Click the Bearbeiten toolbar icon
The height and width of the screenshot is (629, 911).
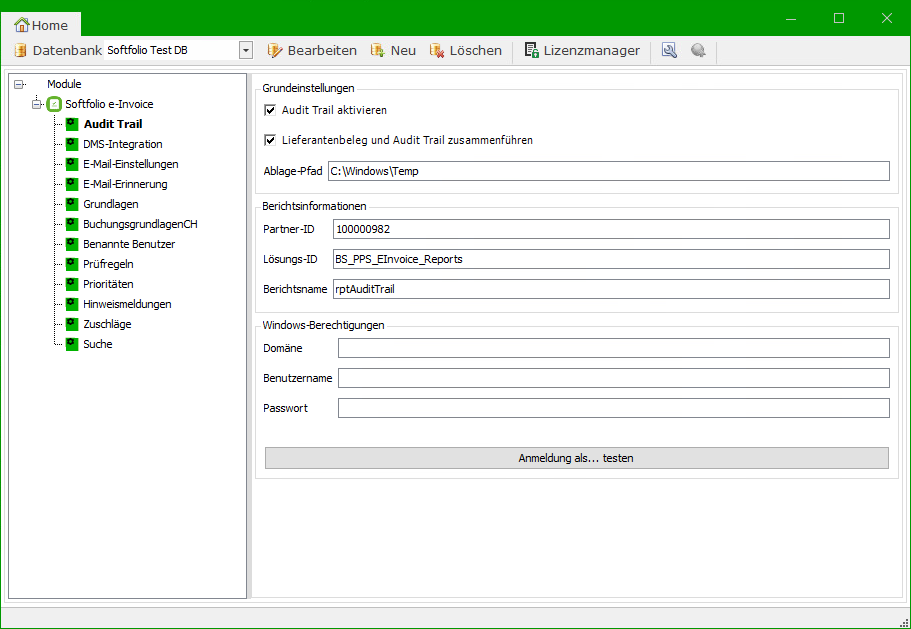[x=275, y=50]
